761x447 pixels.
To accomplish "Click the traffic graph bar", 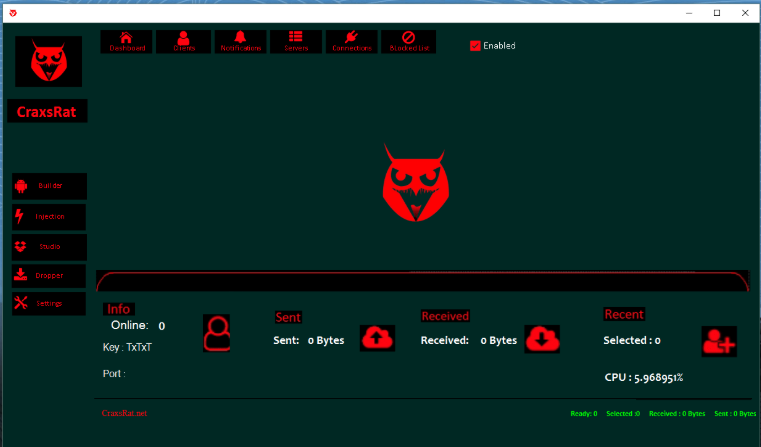I will coord(422,281).
